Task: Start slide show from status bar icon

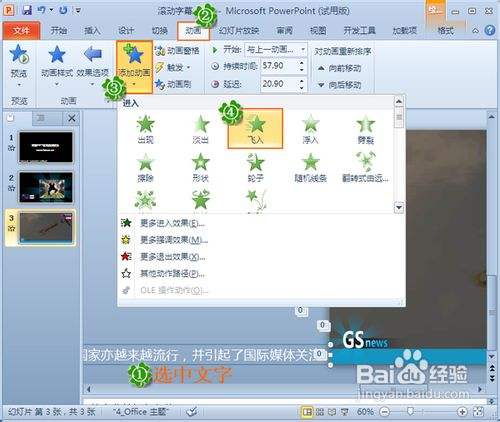Action: coord(345,412)
